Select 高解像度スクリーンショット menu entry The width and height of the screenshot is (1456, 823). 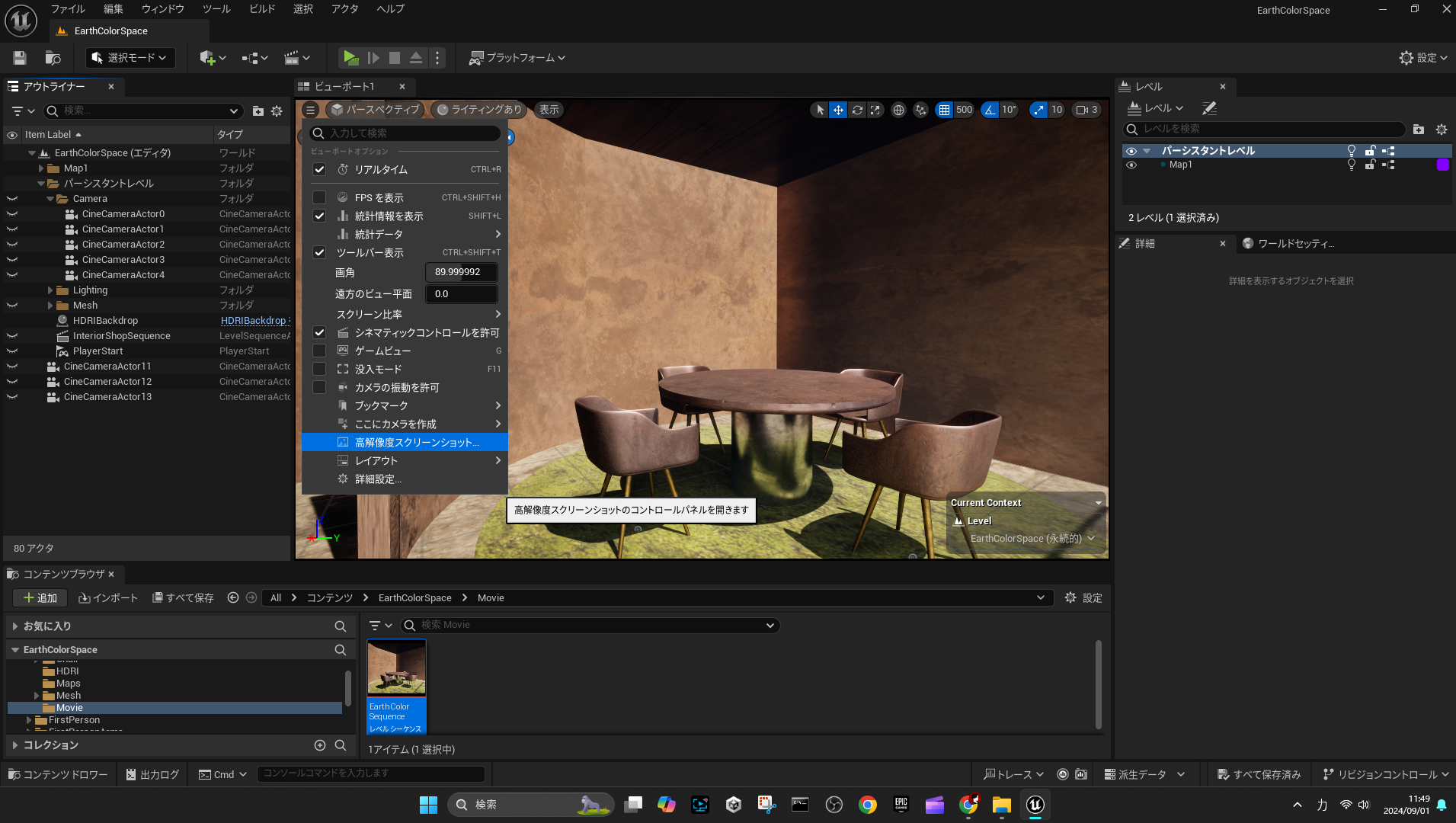tap(416, 442)
